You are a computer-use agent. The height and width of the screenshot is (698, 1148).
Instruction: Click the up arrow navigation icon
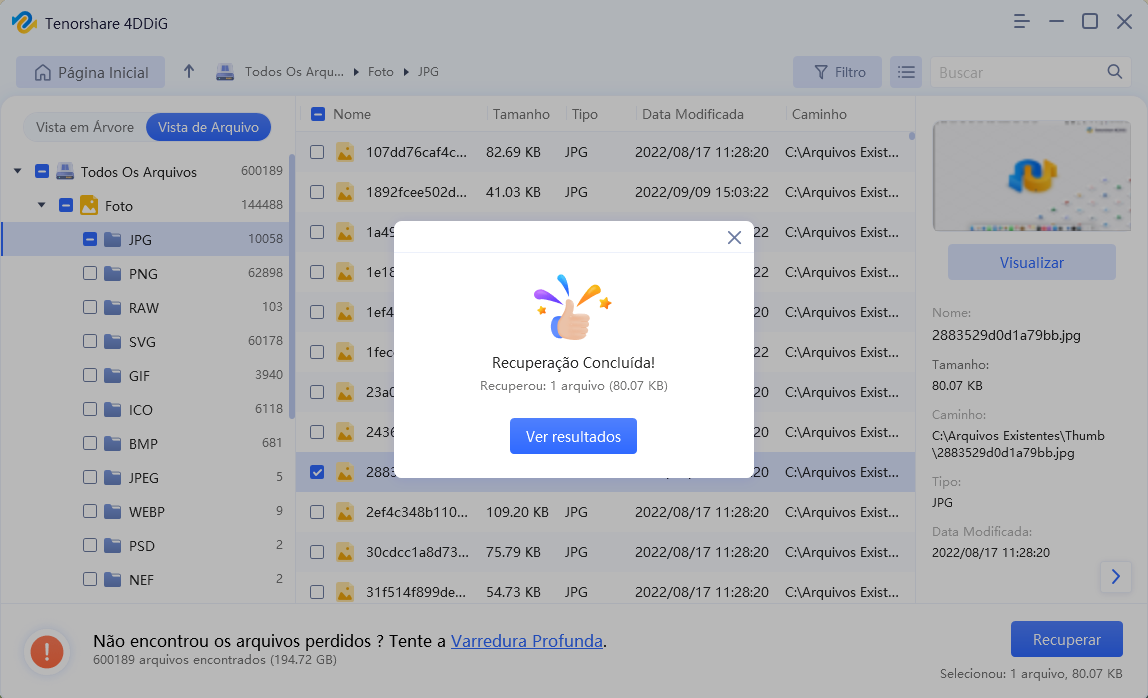(x=189, y=72)
